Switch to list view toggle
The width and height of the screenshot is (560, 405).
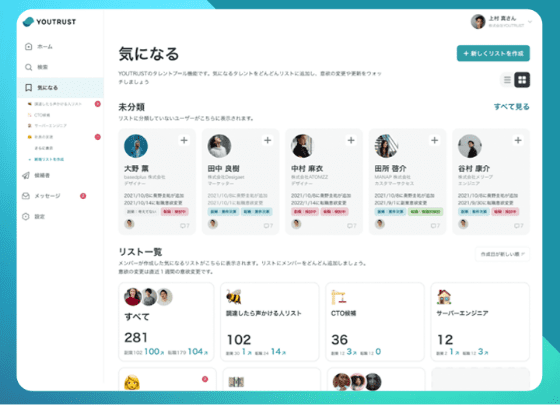point(507,80)
